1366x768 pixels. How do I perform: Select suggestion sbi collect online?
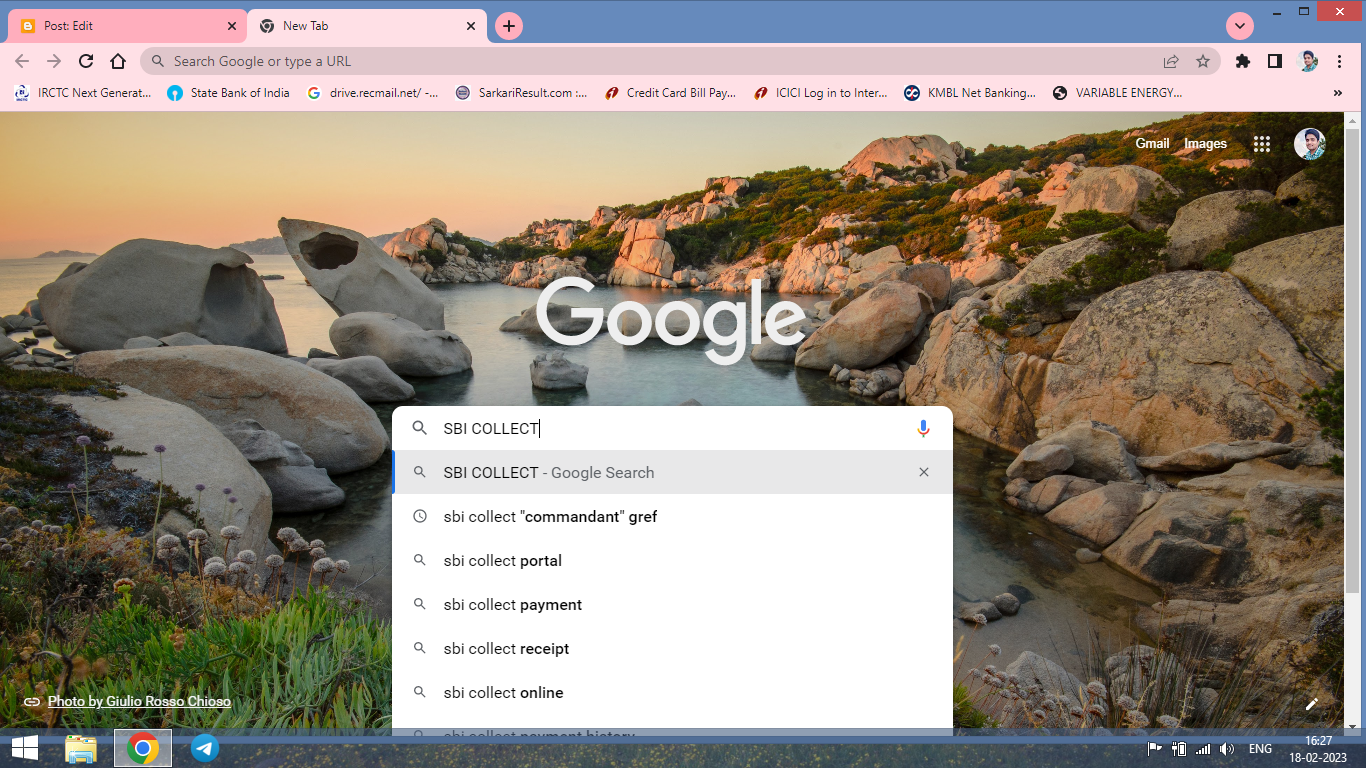(672, 692)
